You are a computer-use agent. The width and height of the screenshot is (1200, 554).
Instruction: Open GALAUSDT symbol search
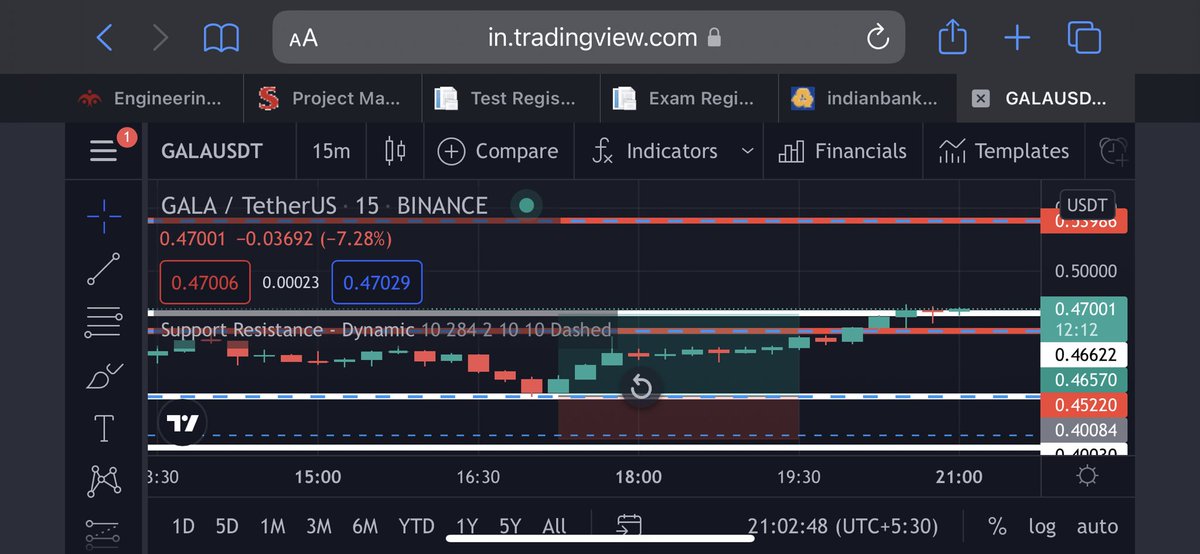tap(212, 151)
